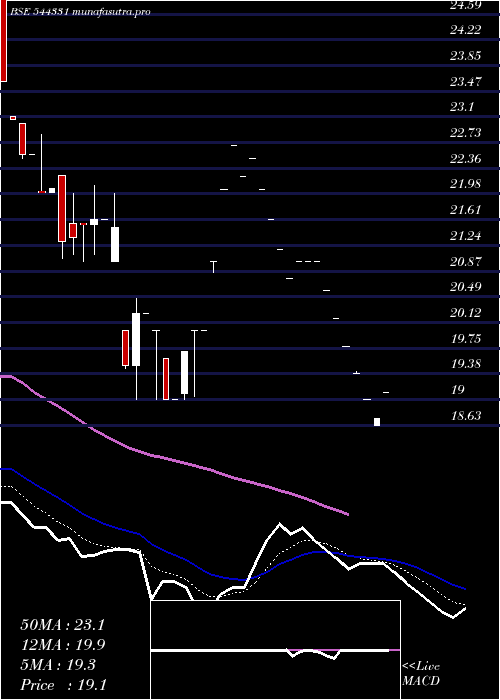The image size is (500, 700).
Task: Click the 19.38 price axis label
Action: (466, 364)
